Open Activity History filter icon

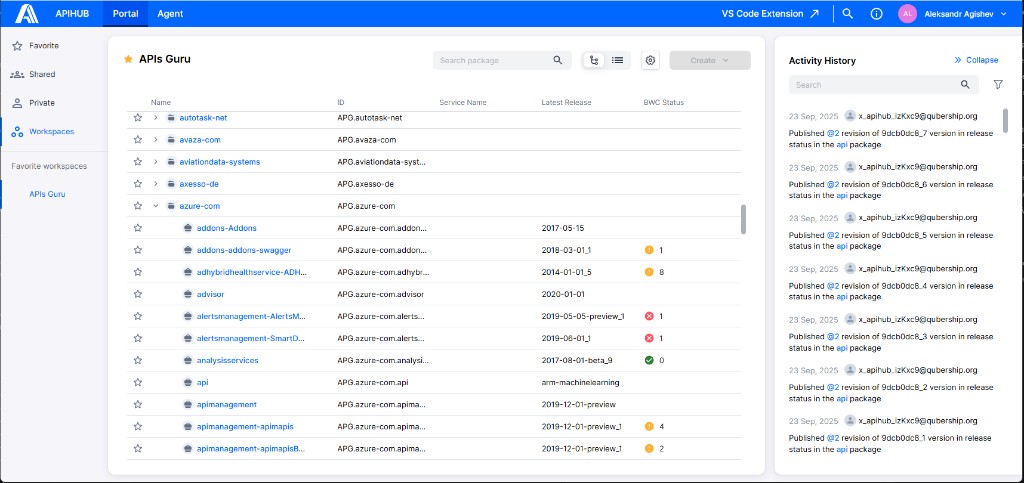(x=998, y=84)
